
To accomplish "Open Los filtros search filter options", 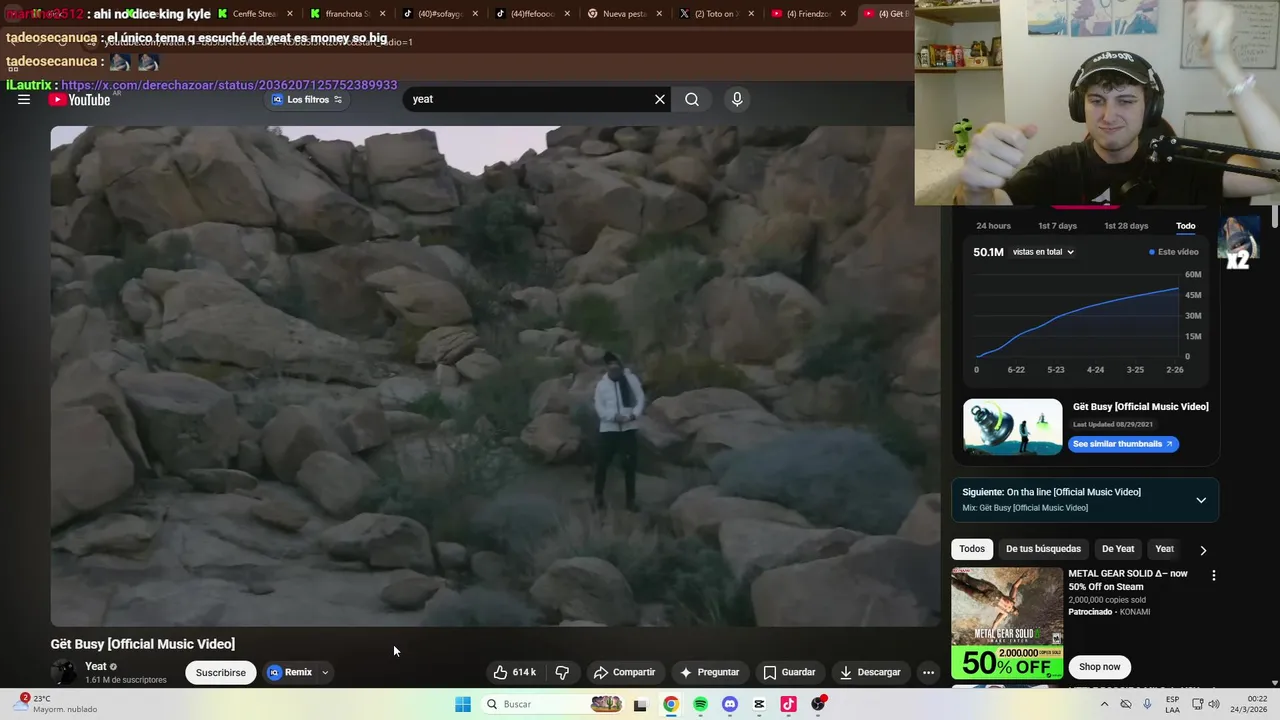I will pyautogui.click(x=307, y=99).
